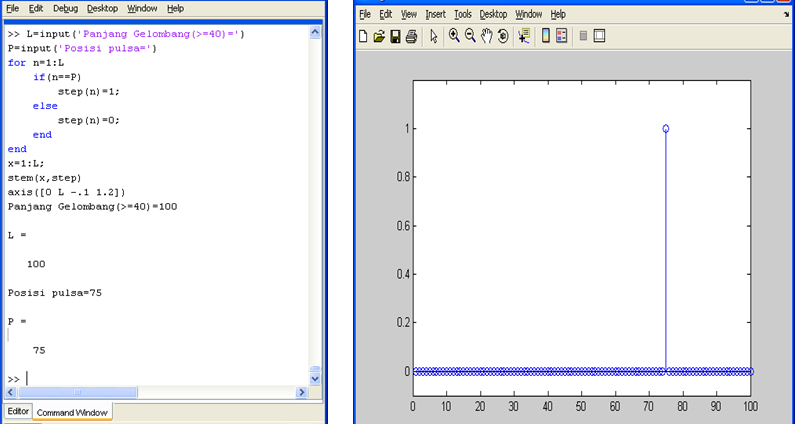Click the 'if(n==P)' code line
Screen dimensions: 806x424
click(x=57, y=77)
